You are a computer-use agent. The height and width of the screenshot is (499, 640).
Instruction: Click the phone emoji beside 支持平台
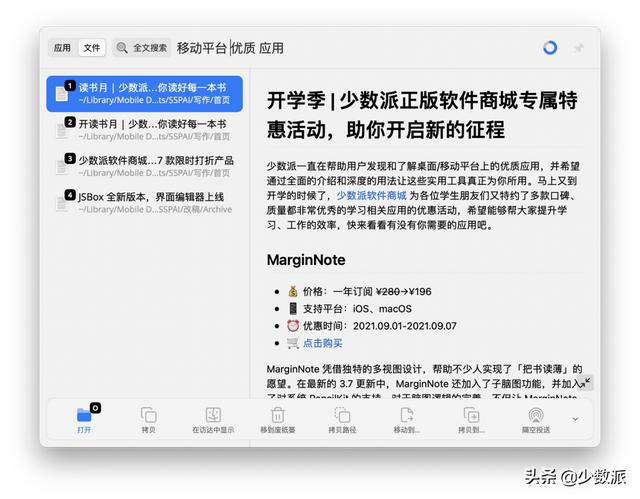click(x=293, y=308)
